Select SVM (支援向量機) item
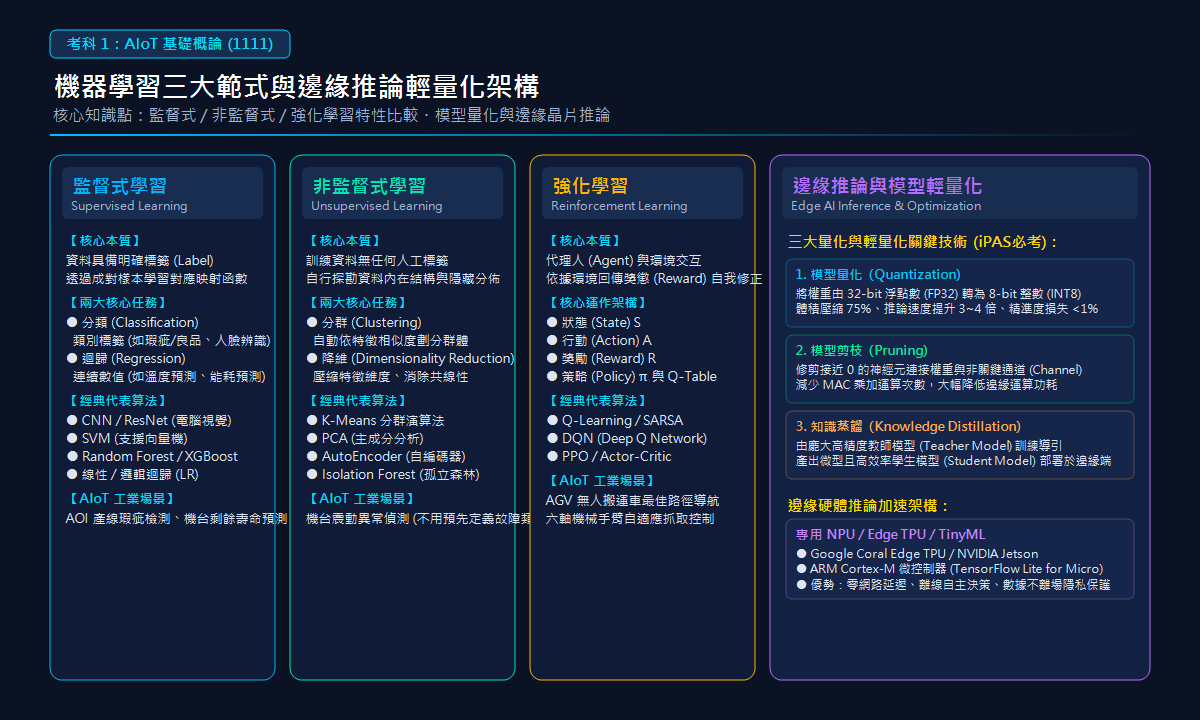 click(x=126, y=438)
